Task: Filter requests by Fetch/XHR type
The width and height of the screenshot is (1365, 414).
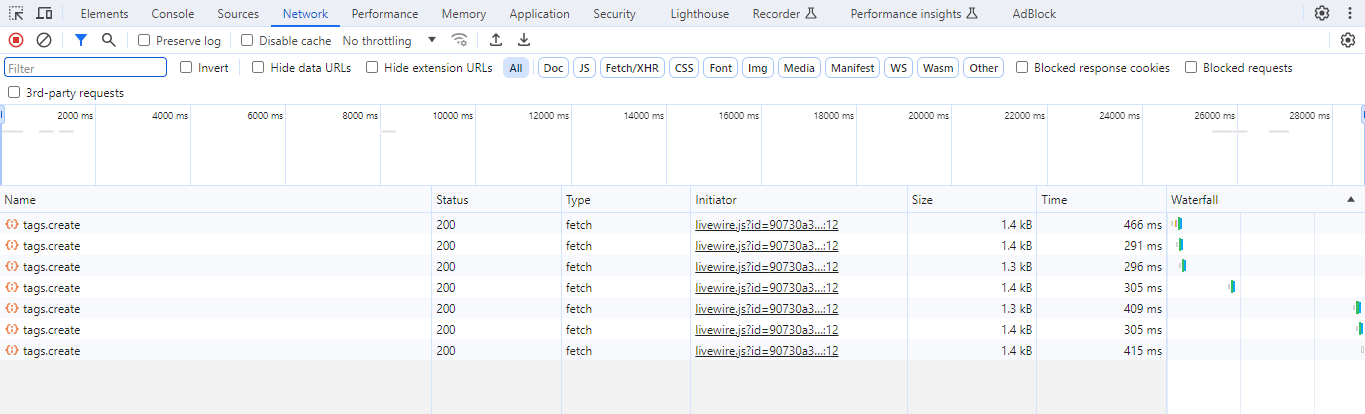Action: coord(631,68)
